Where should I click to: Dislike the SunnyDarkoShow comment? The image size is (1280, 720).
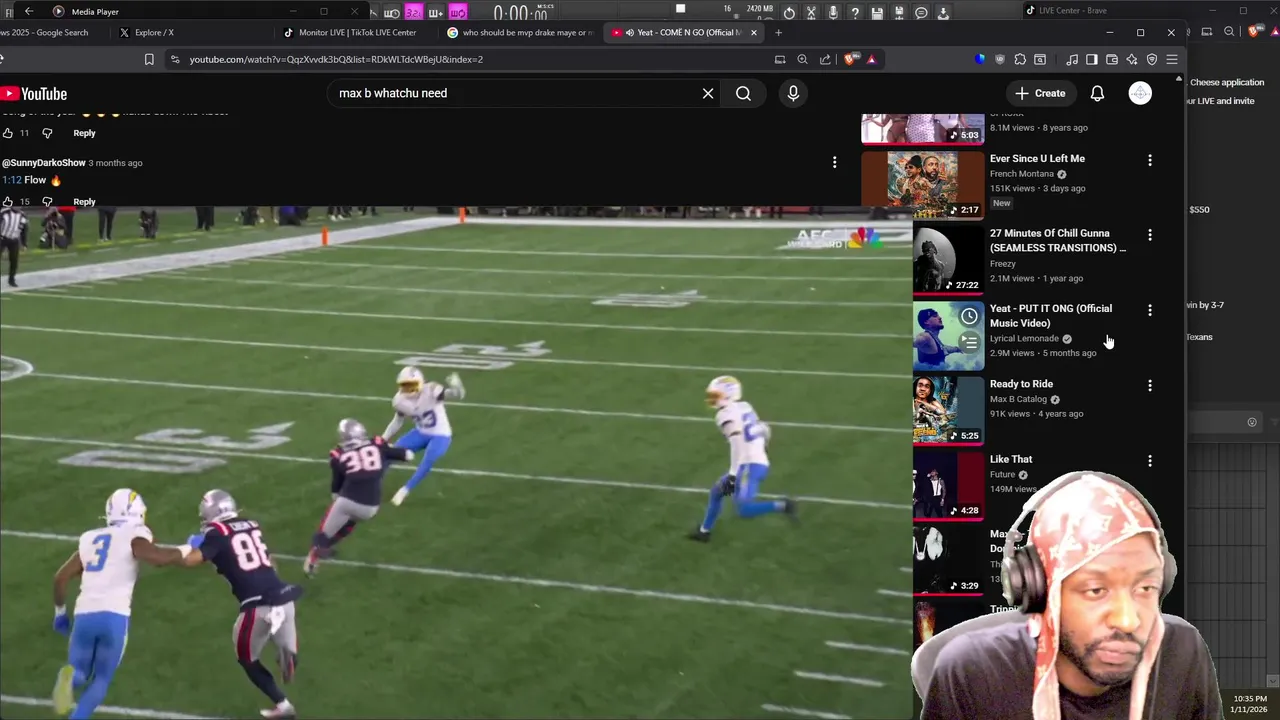(x=47, y=202)
